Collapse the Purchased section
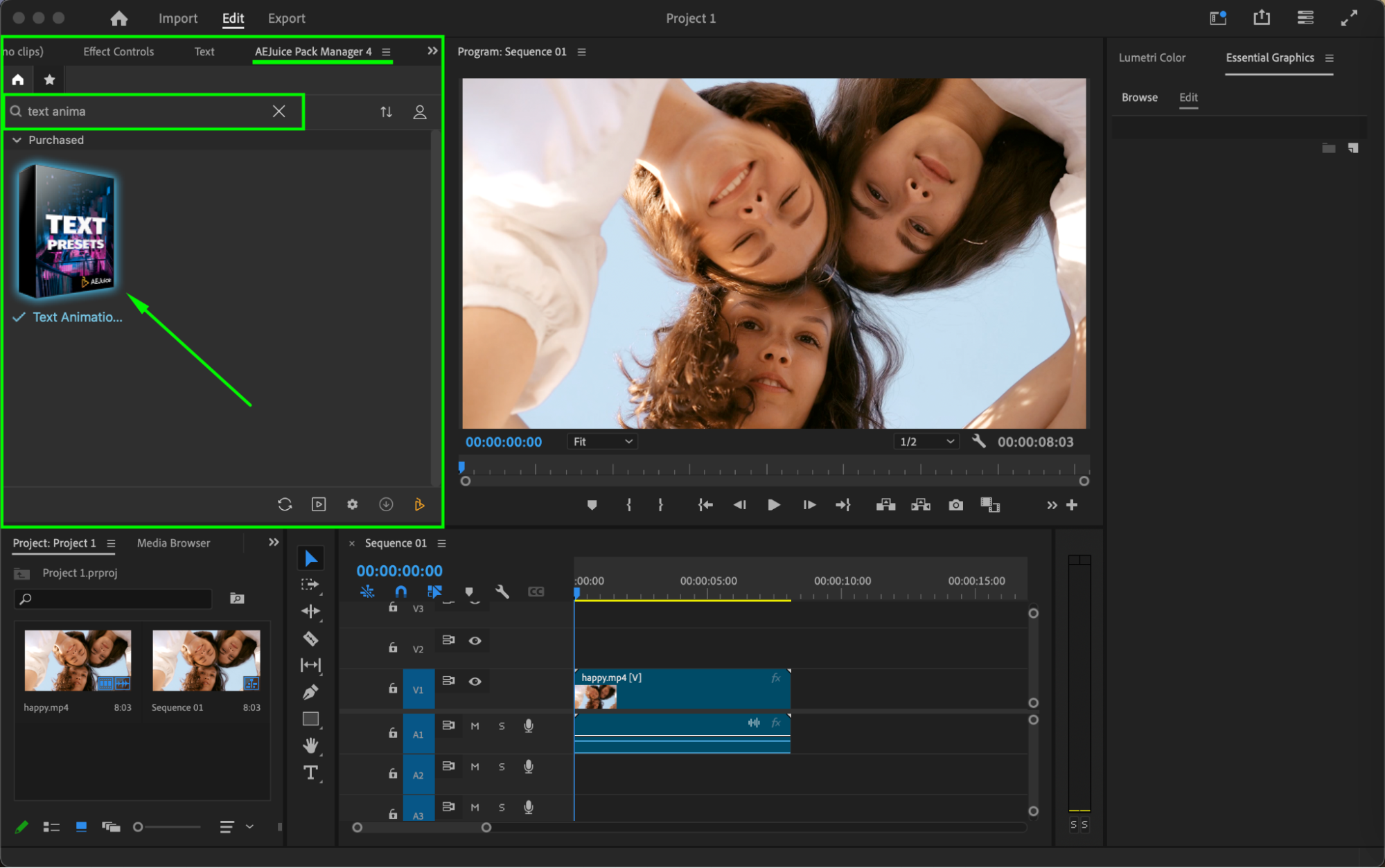The image size is (1385, 868). (17, 140)
